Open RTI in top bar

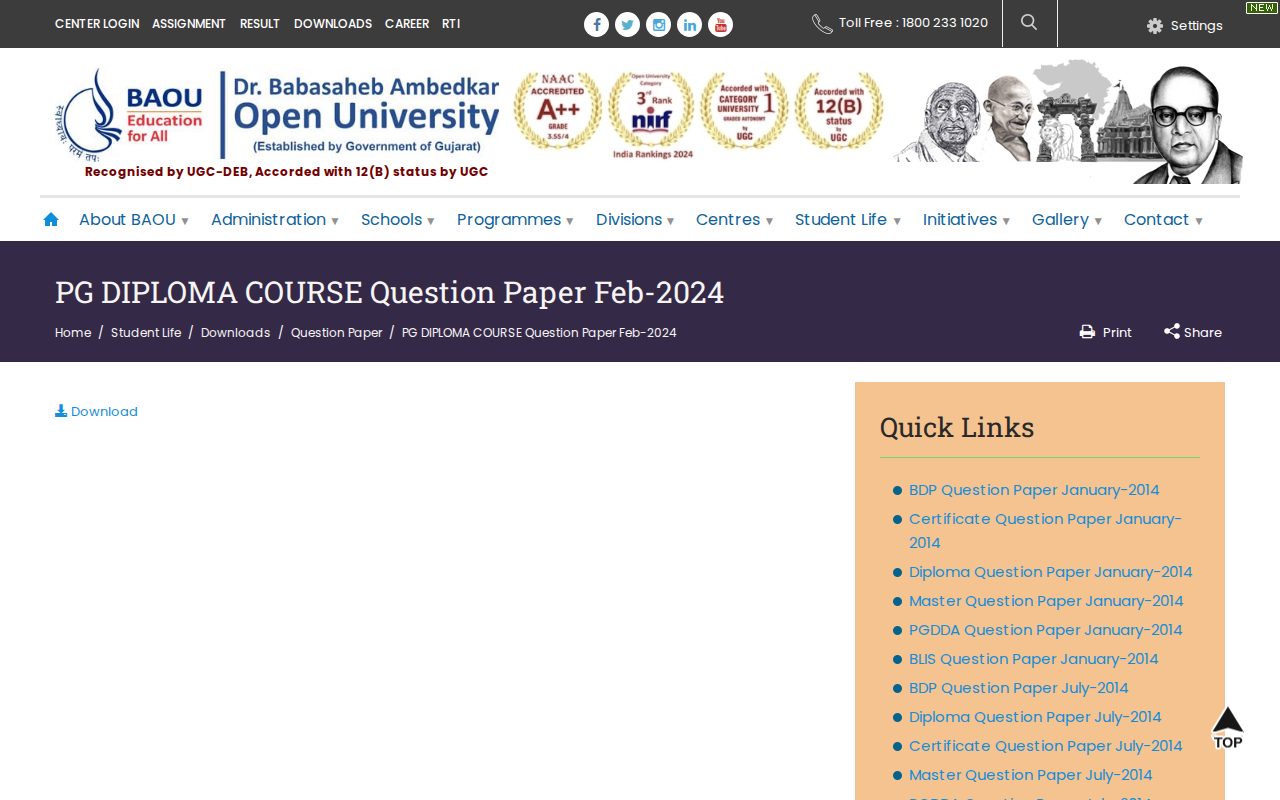(451, 24)
